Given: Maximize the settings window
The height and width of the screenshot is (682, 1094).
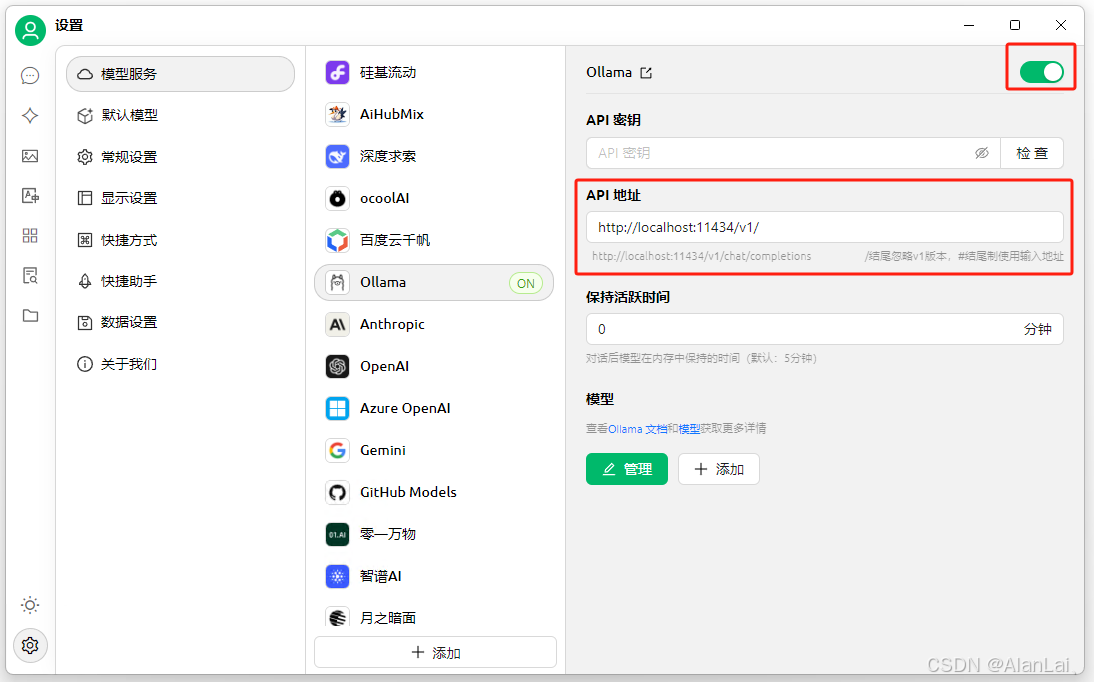Looking at the screenshot, I should (1014, 25).
